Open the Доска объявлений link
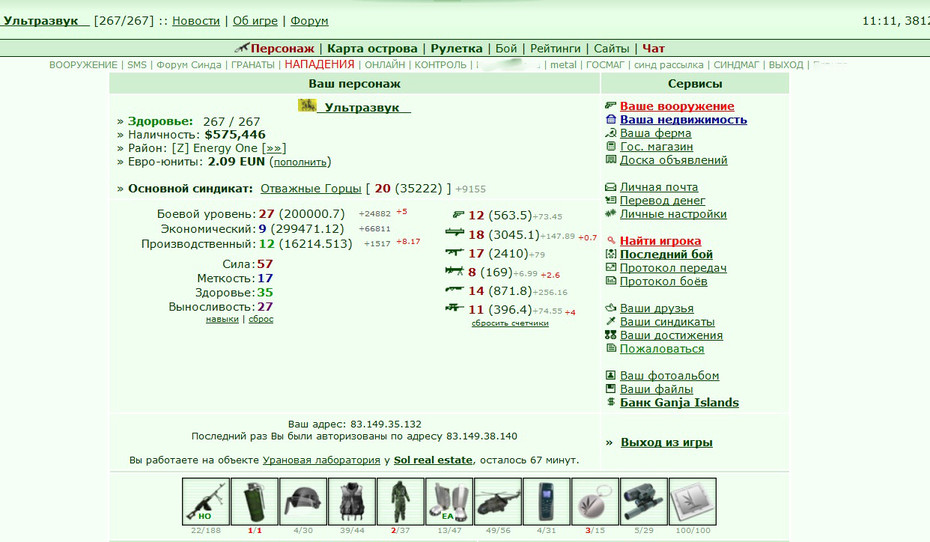930x542 pixels. point(673,160)
